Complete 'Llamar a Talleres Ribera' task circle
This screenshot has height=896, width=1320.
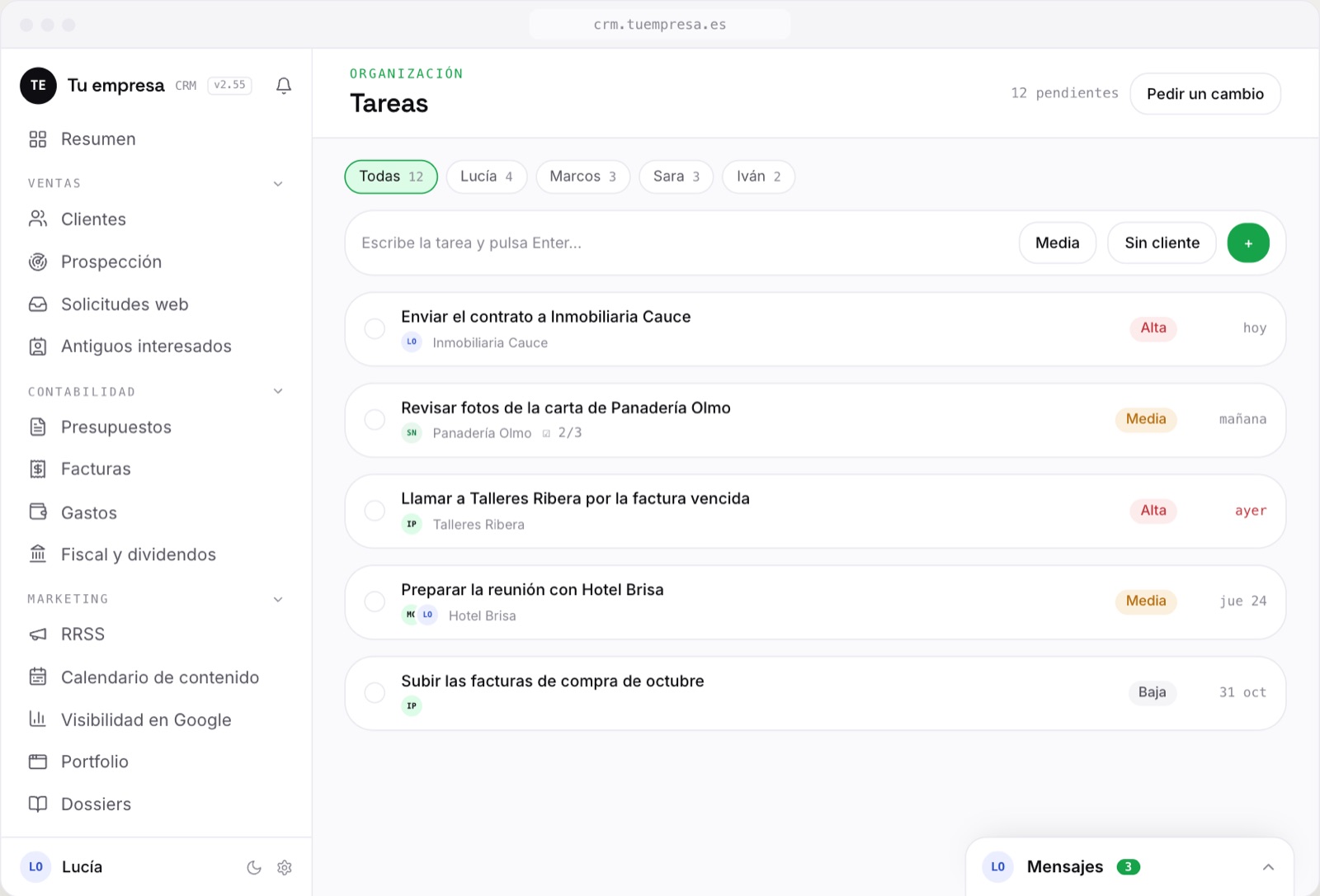[x=375, y=511]
